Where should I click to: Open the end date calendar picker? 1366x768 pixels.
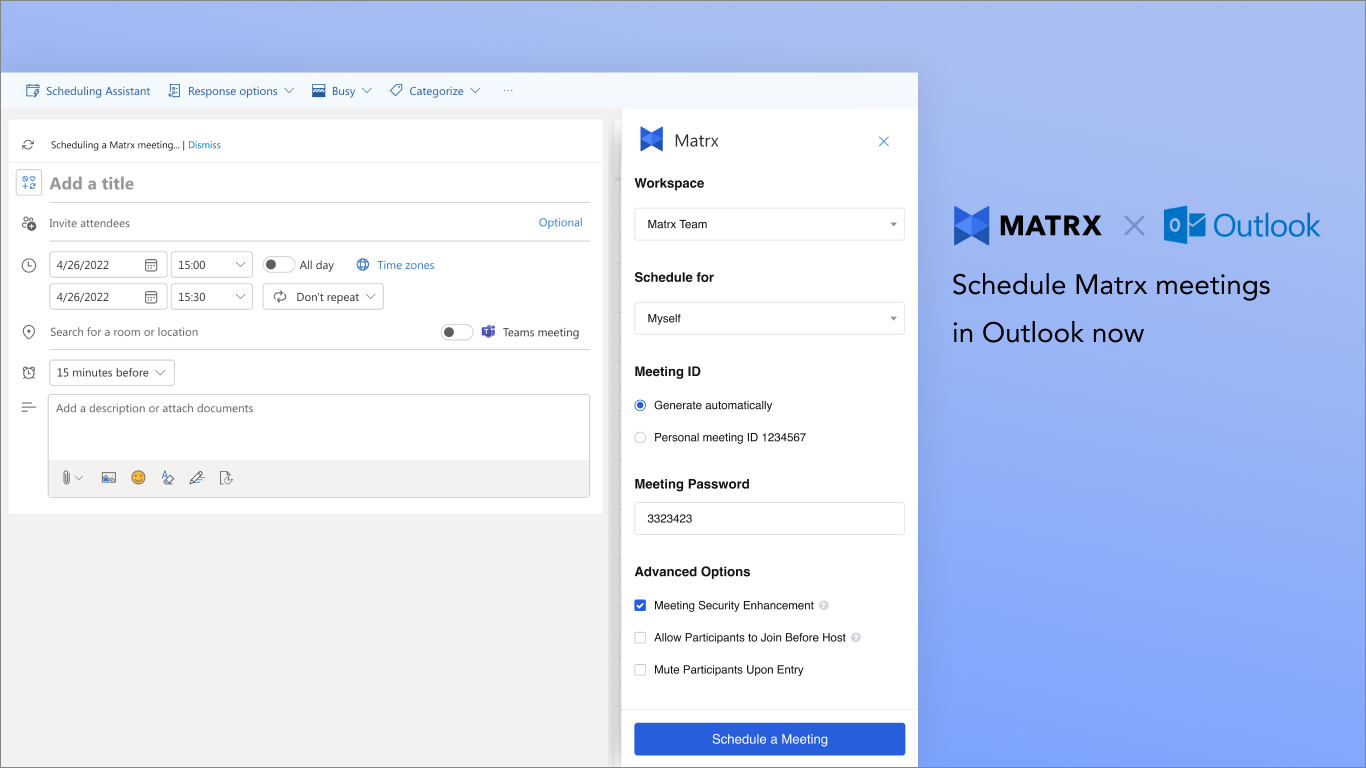(x=151, y=297)
